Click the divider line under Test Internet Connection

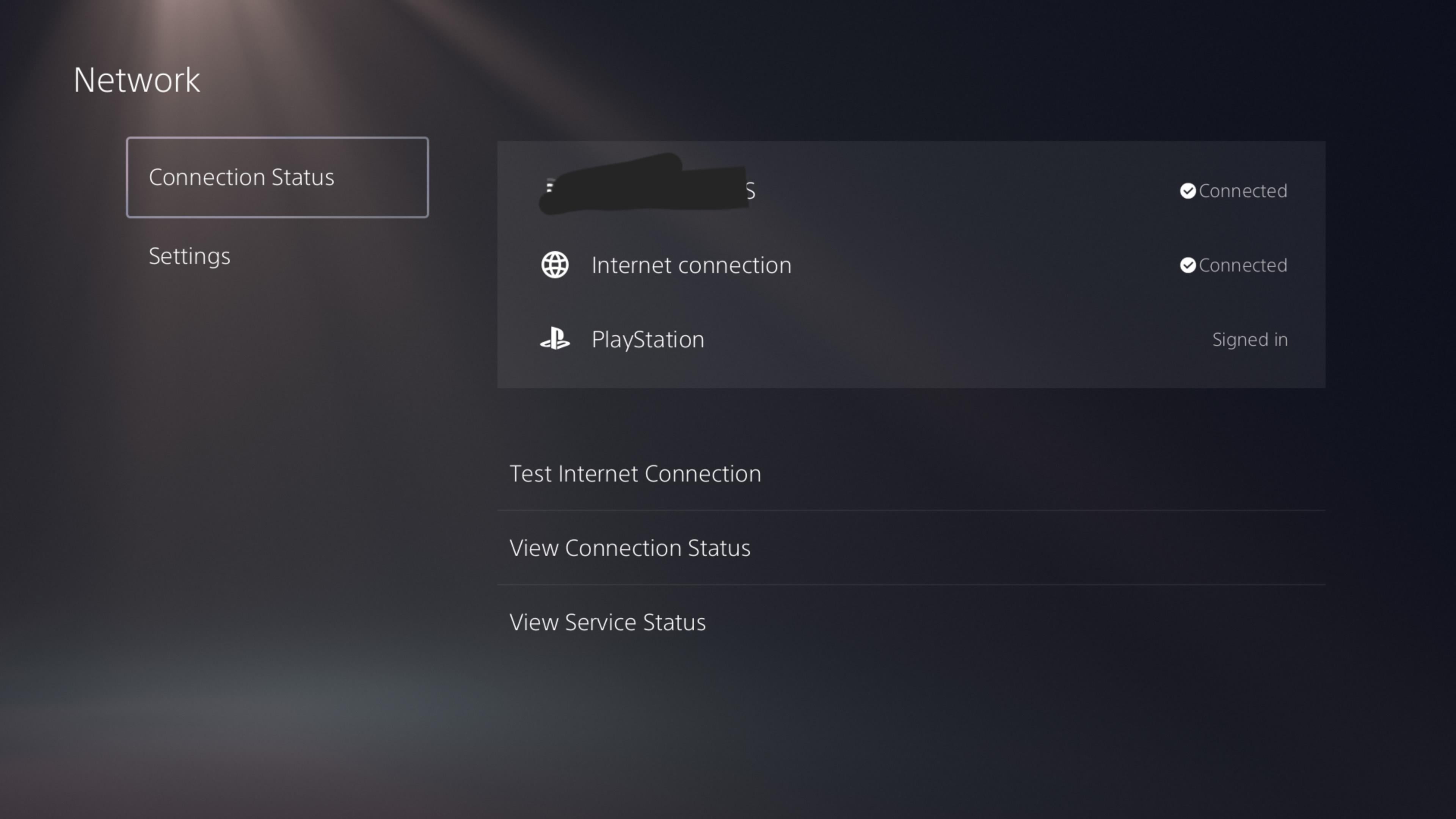[x=910, y=510]
